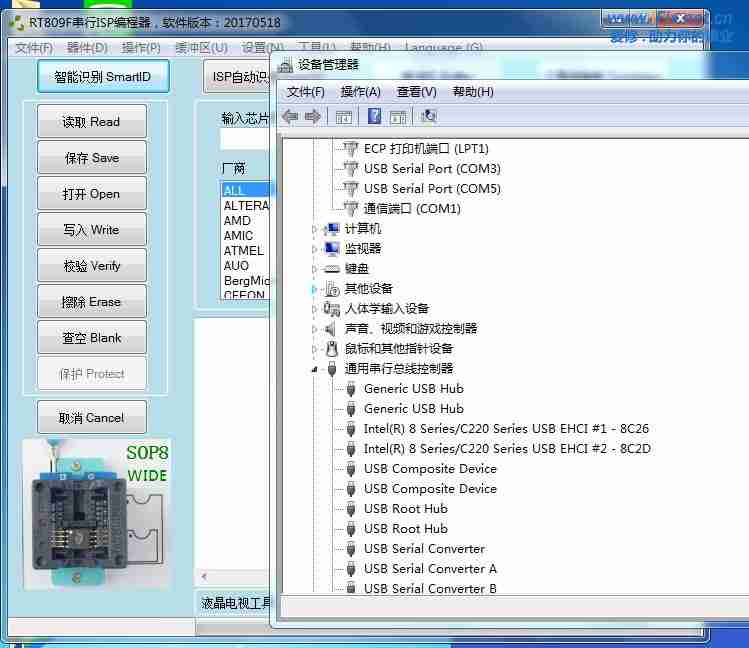749x648 pixels.
Task: Select USB Serial Converter A
Action: pos(430,569)
